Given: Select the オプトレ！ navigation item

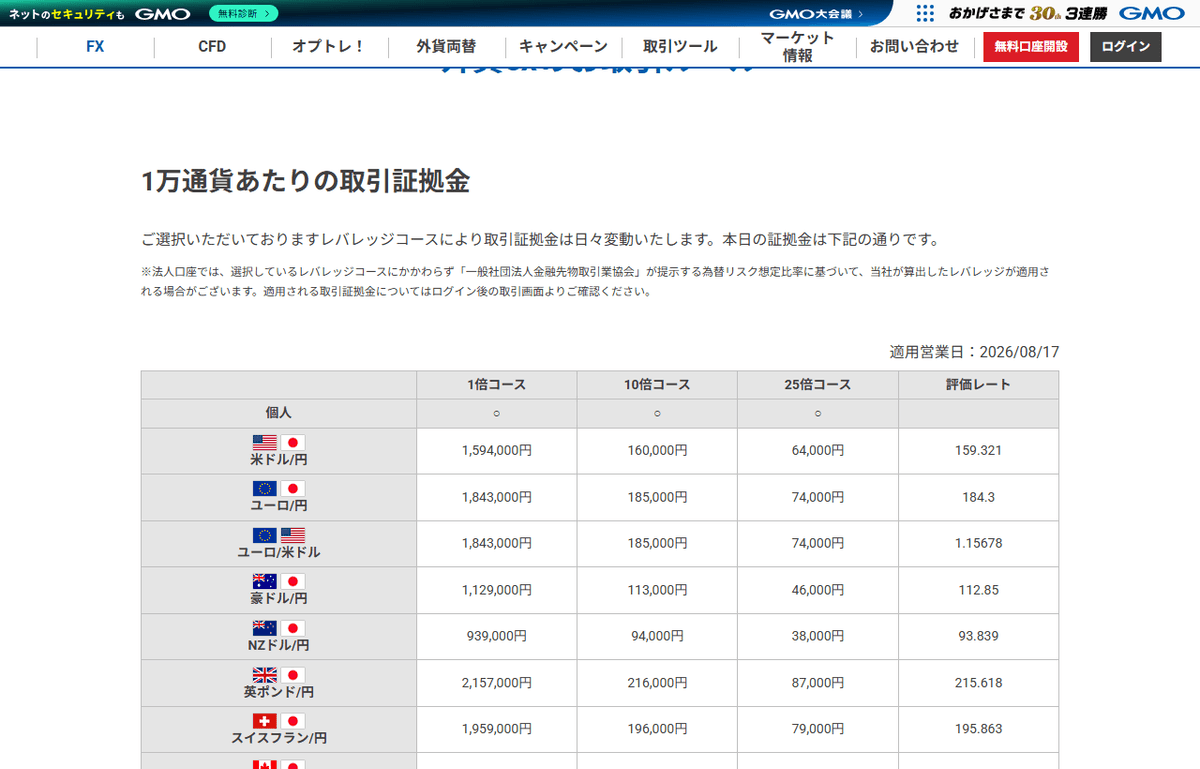Looking at the screenshot, I should point(328,47).
